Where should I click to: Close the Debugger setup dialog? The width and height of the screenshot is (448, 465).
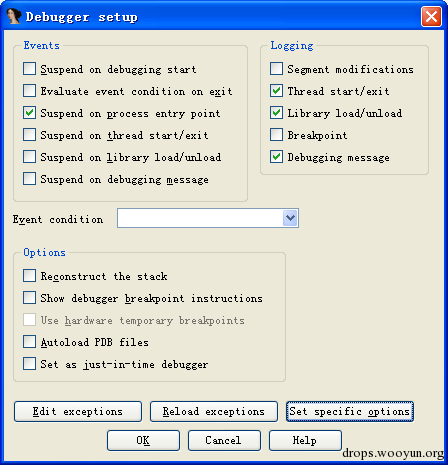(x=431, y=16)
